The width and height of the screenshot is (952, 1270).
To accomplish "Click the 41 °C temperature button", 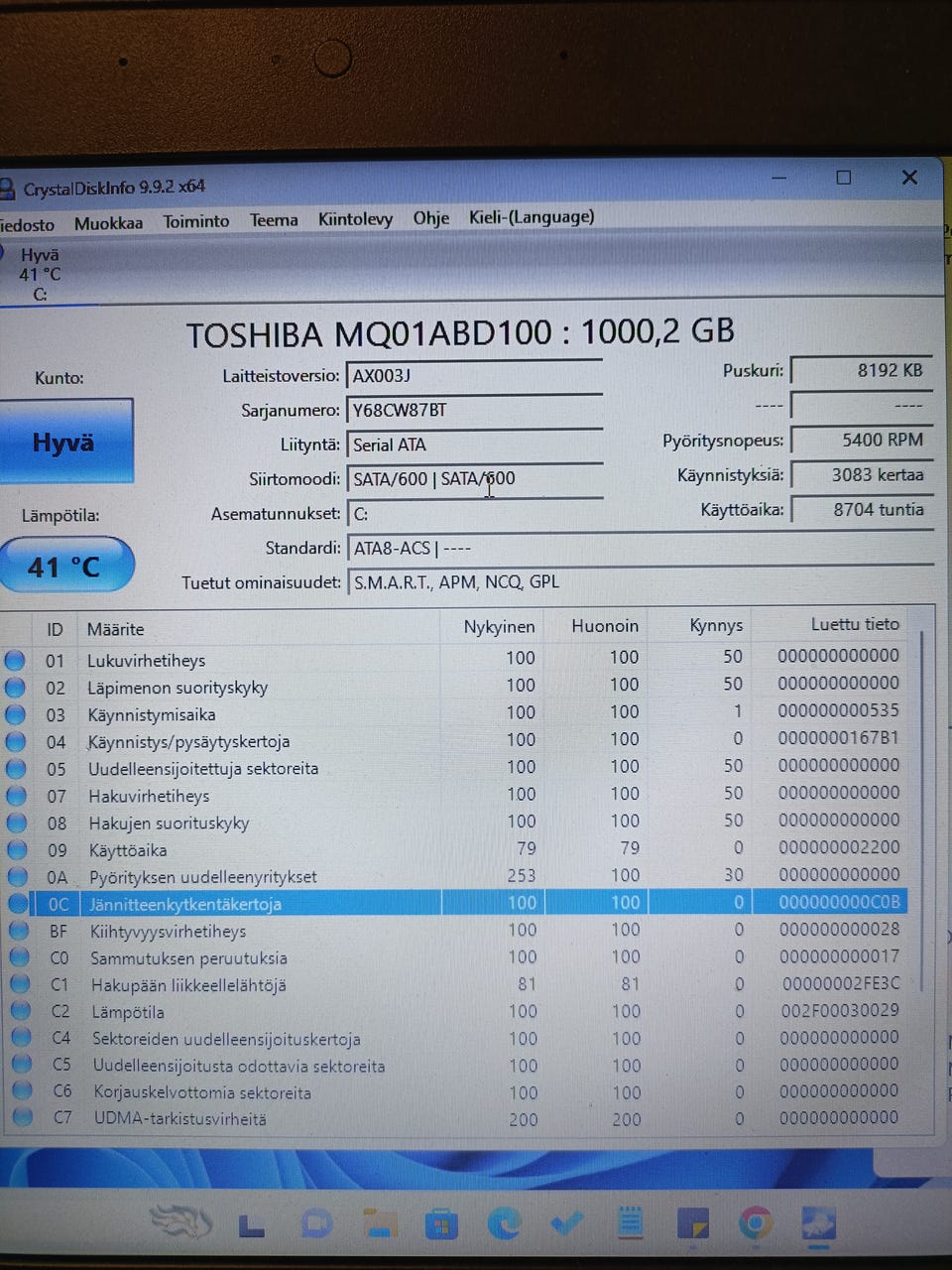I will pos(65,567).
